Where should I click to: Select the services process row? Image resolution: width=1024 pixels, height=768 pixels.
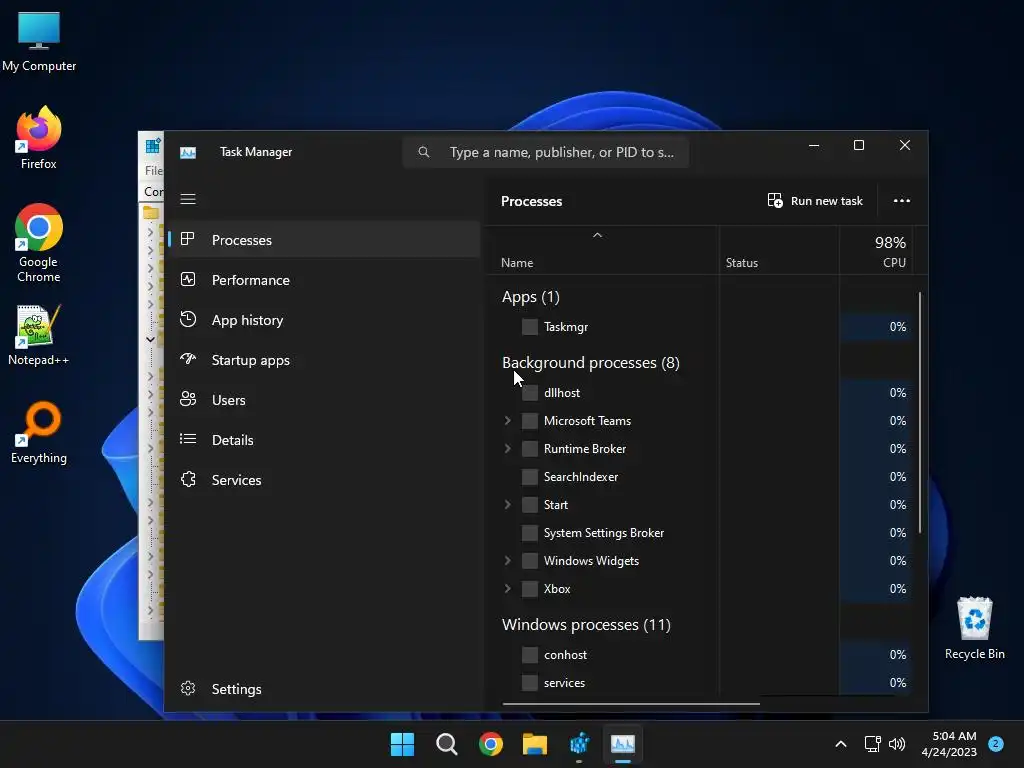tap(705, 682)
